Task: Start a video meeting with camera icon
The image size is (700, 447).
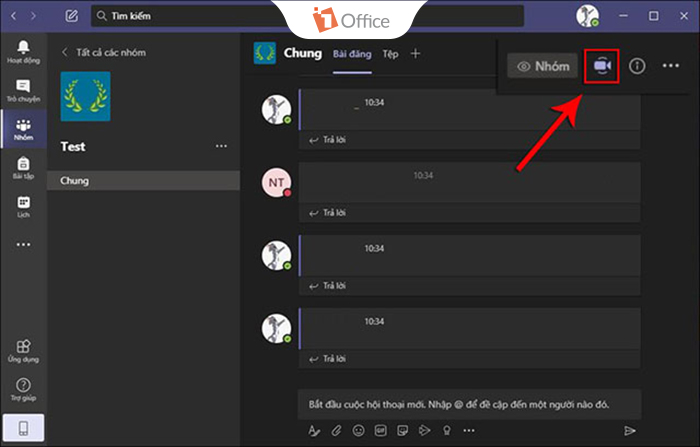Action: (x=602, y=66)
